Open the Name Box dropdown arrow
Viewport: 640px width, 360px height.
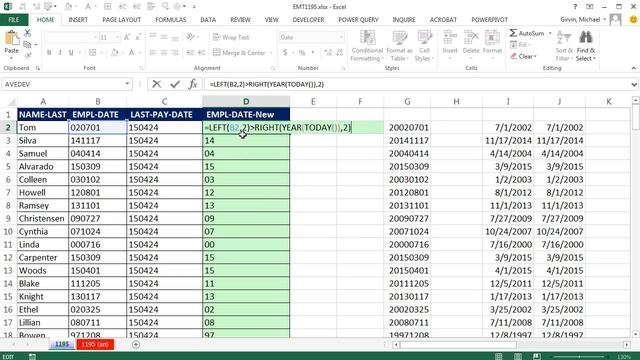tap(127, 84)
